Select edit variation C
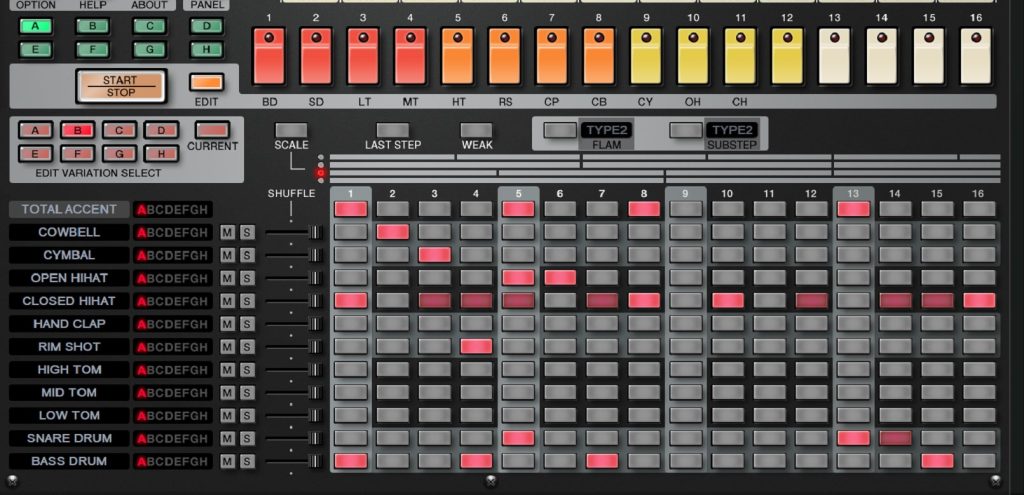 click(x=119, y=130)
